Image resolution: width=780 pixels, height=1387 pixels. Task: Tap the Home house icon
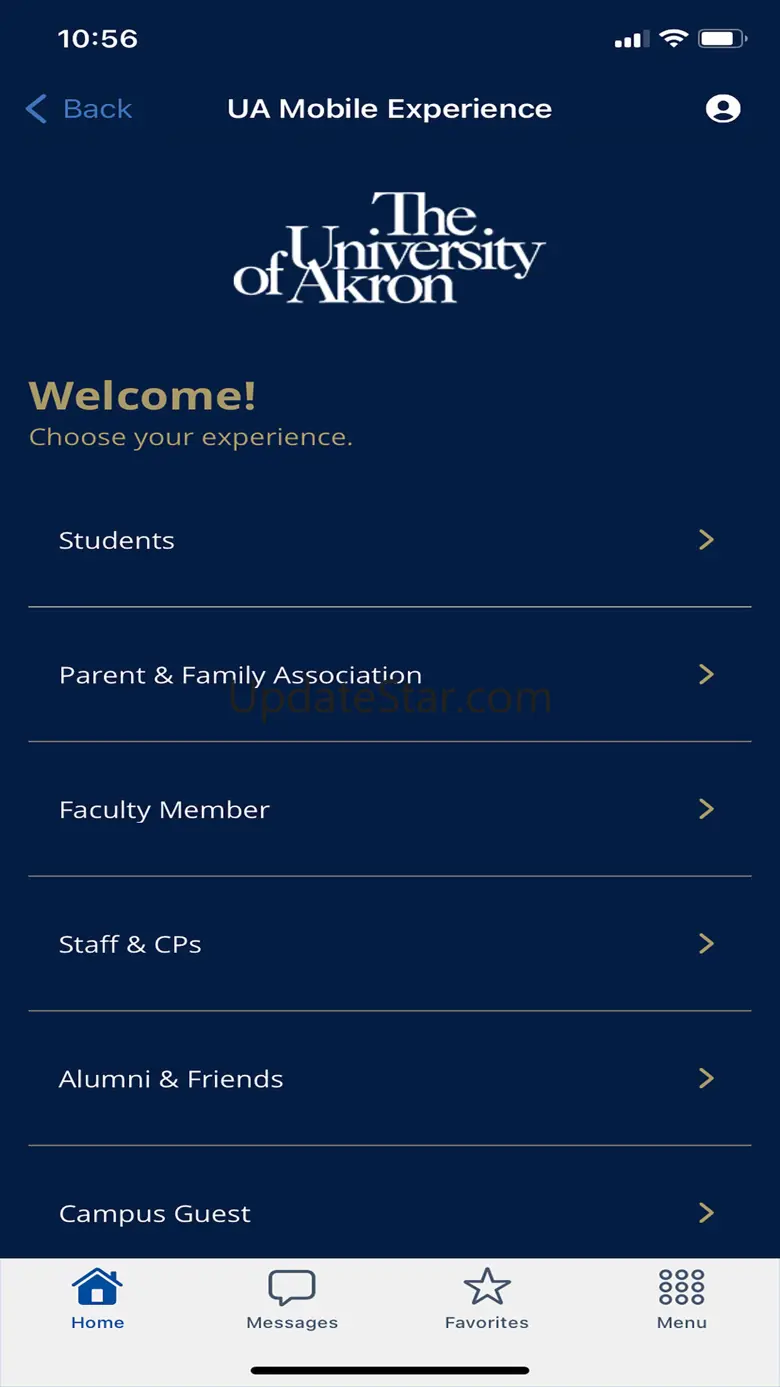pyautogui.click(x=97, y=1286)
